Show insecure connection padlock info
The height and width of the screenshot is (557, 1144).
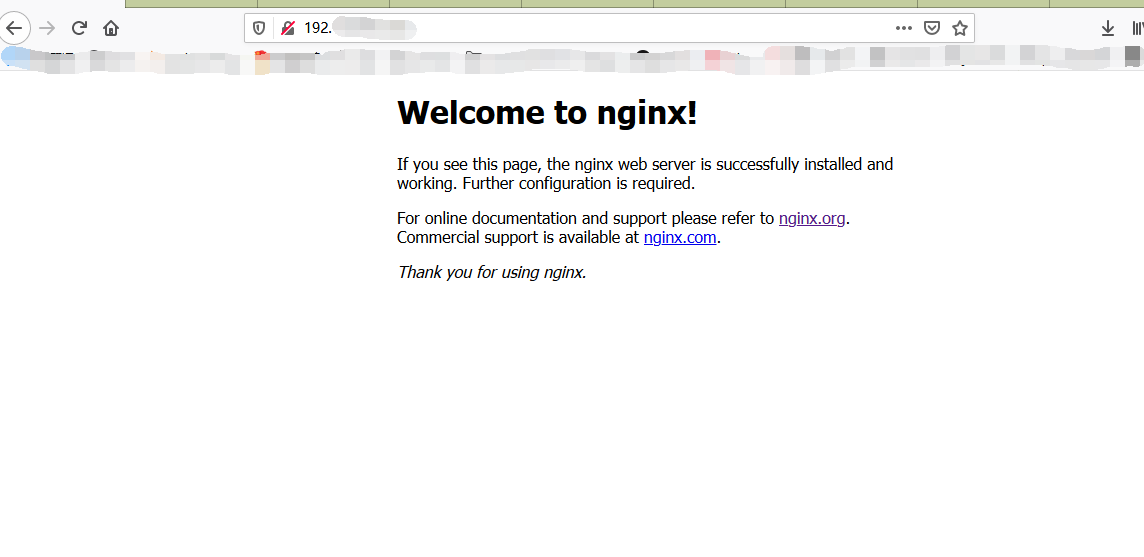click(x=288, y=28)
